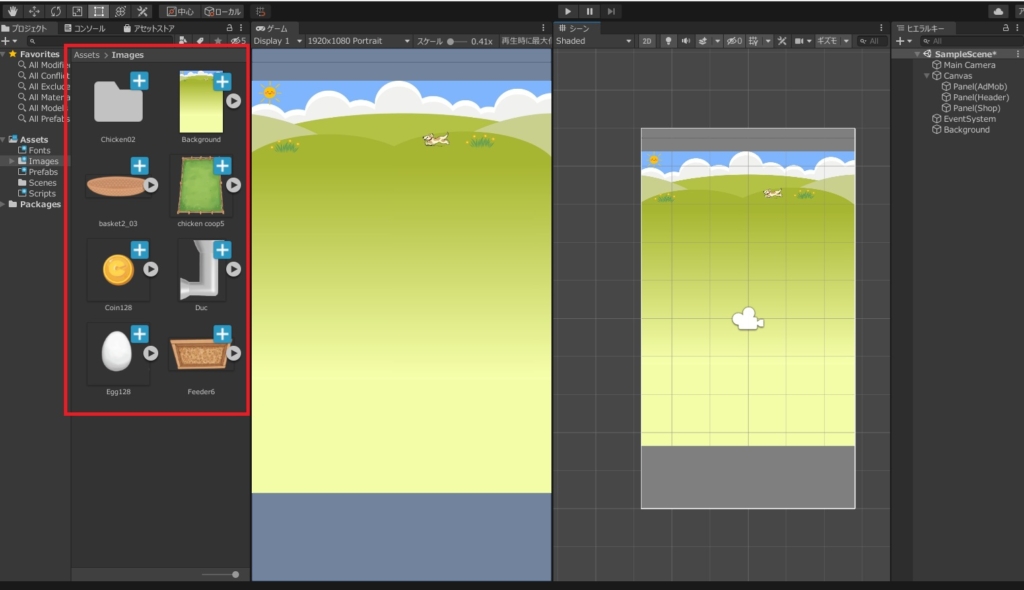Viewport: 1024px width, 590px height.
Task: Toggle 2D mode in the Scene view
Action: (647, 41)
